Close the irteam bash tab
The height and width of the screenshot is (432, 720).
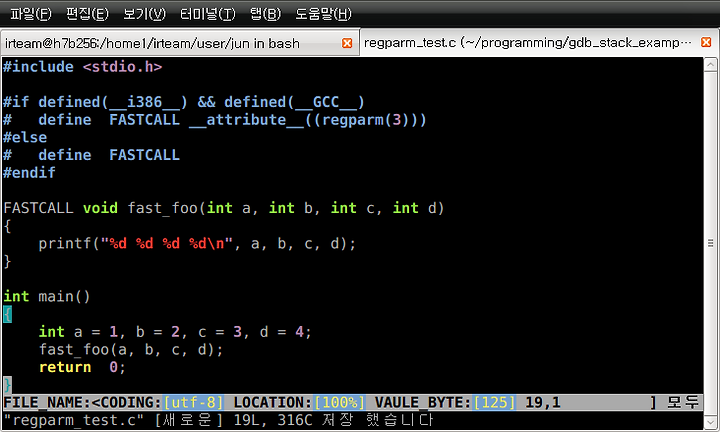pyautogui.click(x=347, y=43)
